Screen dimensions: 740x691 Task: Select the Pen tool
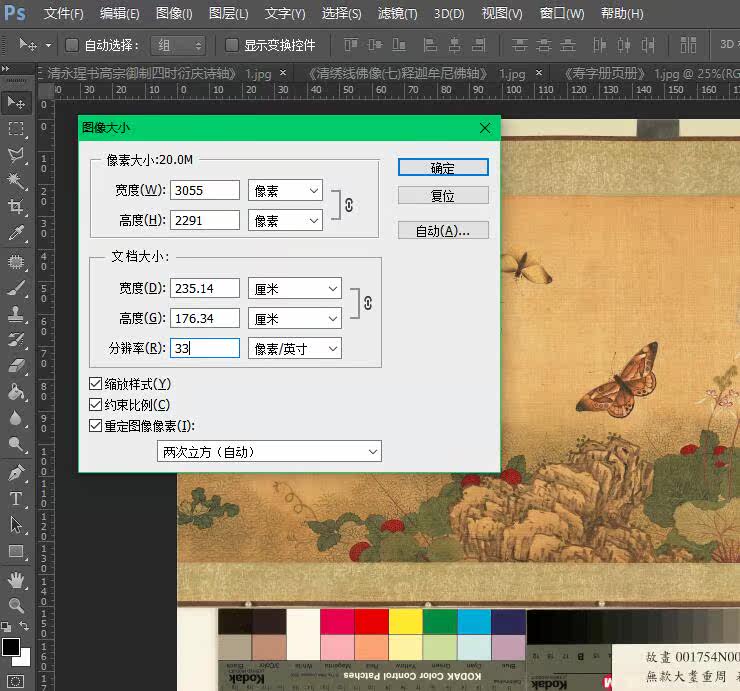coord(16,472)
